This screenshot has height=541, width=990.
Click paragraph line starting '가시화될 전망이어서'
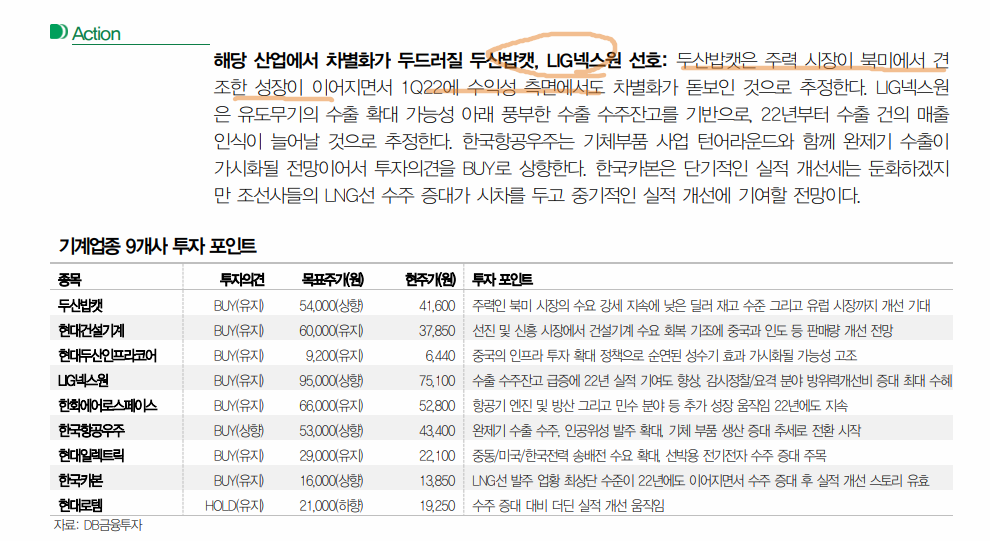[581, 169]
